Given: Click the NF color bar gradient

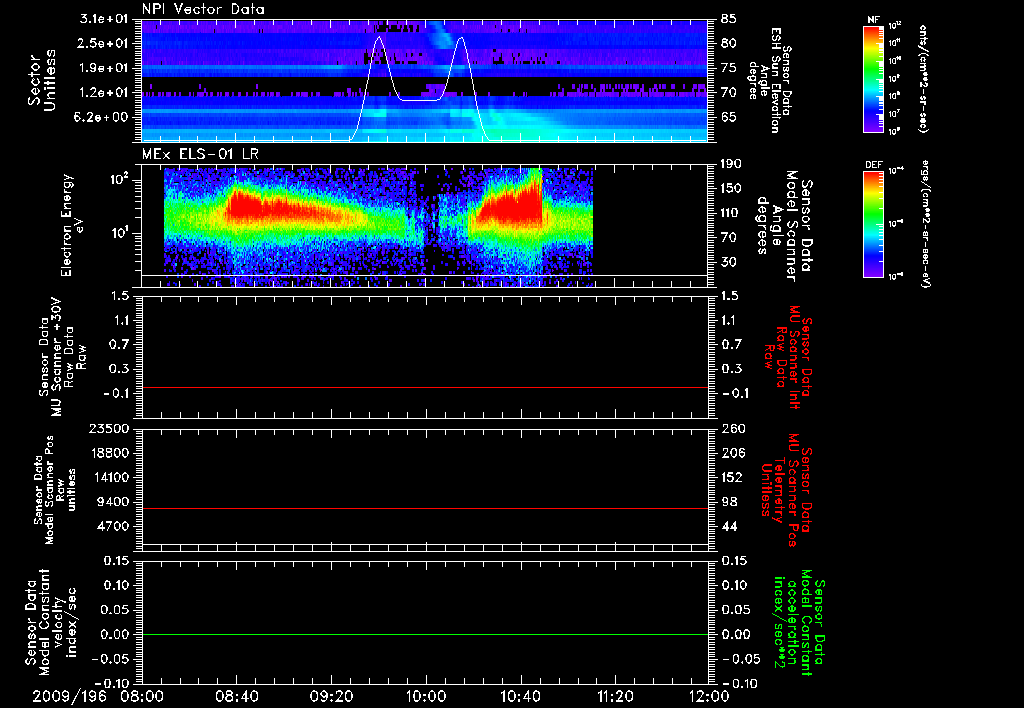Looking at the screenshot, I should [873, 78].
